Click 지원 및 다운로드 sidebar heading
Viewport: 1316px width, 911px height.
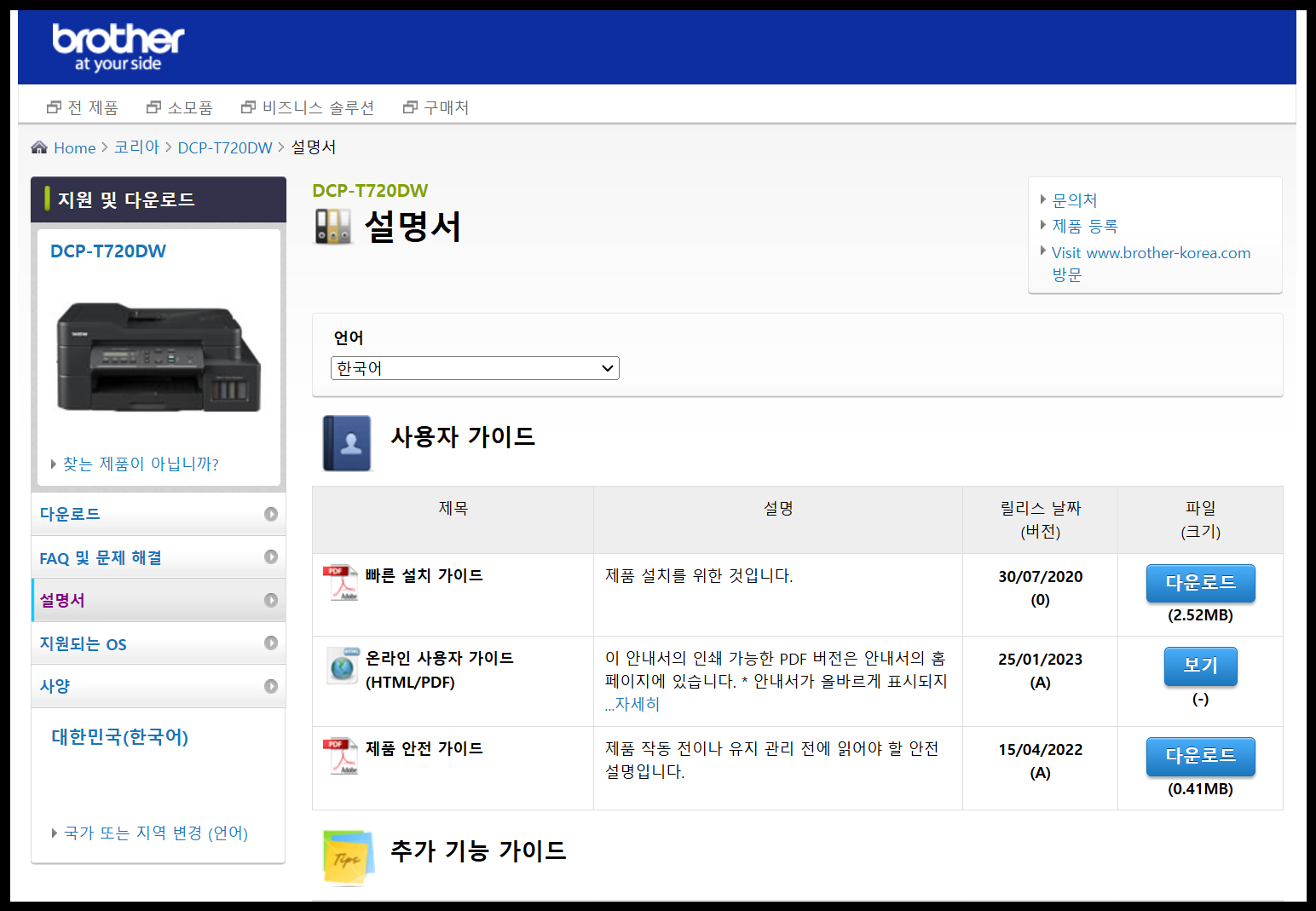pos(126,199)
